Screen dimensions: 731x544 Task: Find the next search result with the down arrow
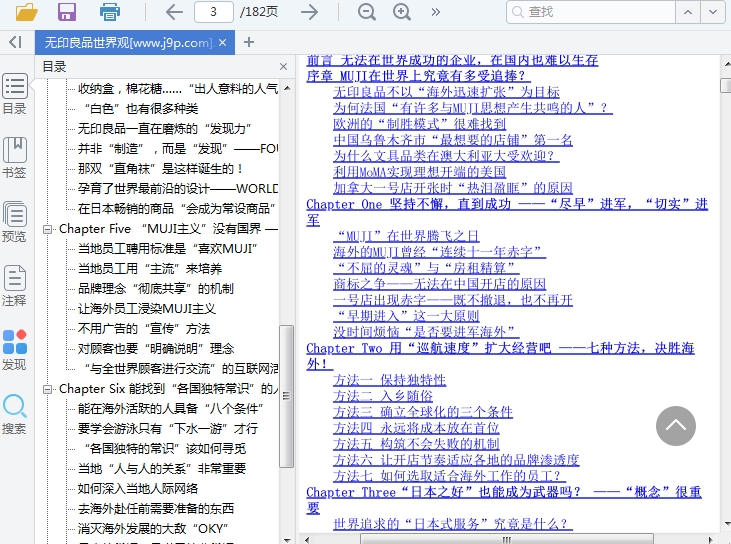pyautogui.click(x=713, y=12)
